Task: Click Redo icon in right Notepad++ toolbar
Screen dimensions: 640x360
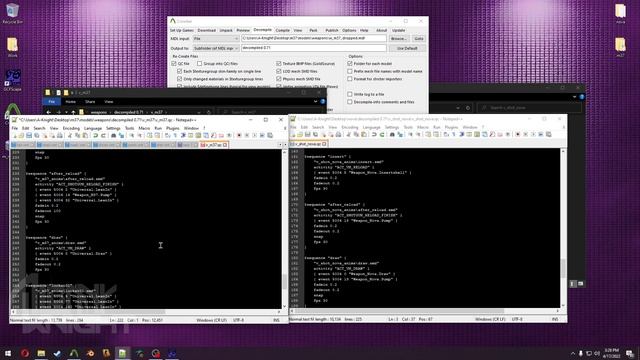Action: (382, 134)
